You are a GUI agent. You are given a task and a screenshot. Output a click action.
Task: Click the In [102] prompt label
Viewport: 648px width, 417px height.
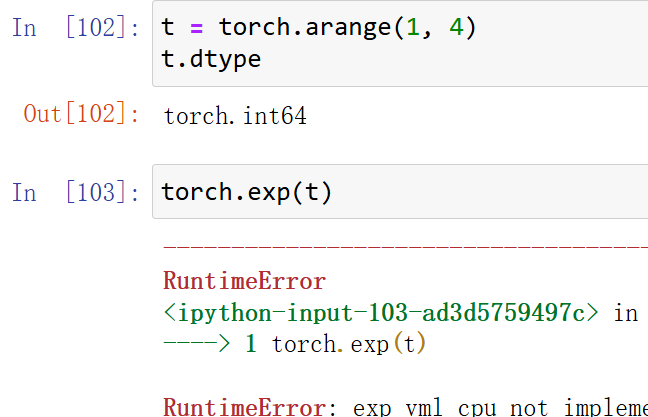coord(76,28)
